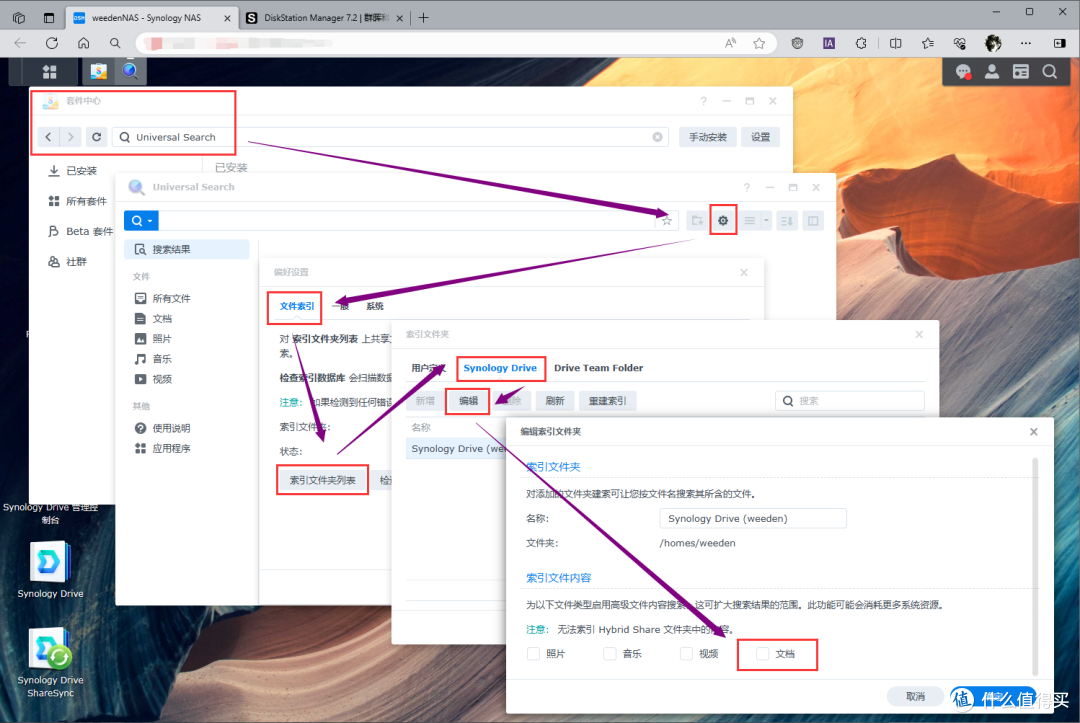
Task: Click 刷新 button in index folder dialog
Action: pos(554,401)
